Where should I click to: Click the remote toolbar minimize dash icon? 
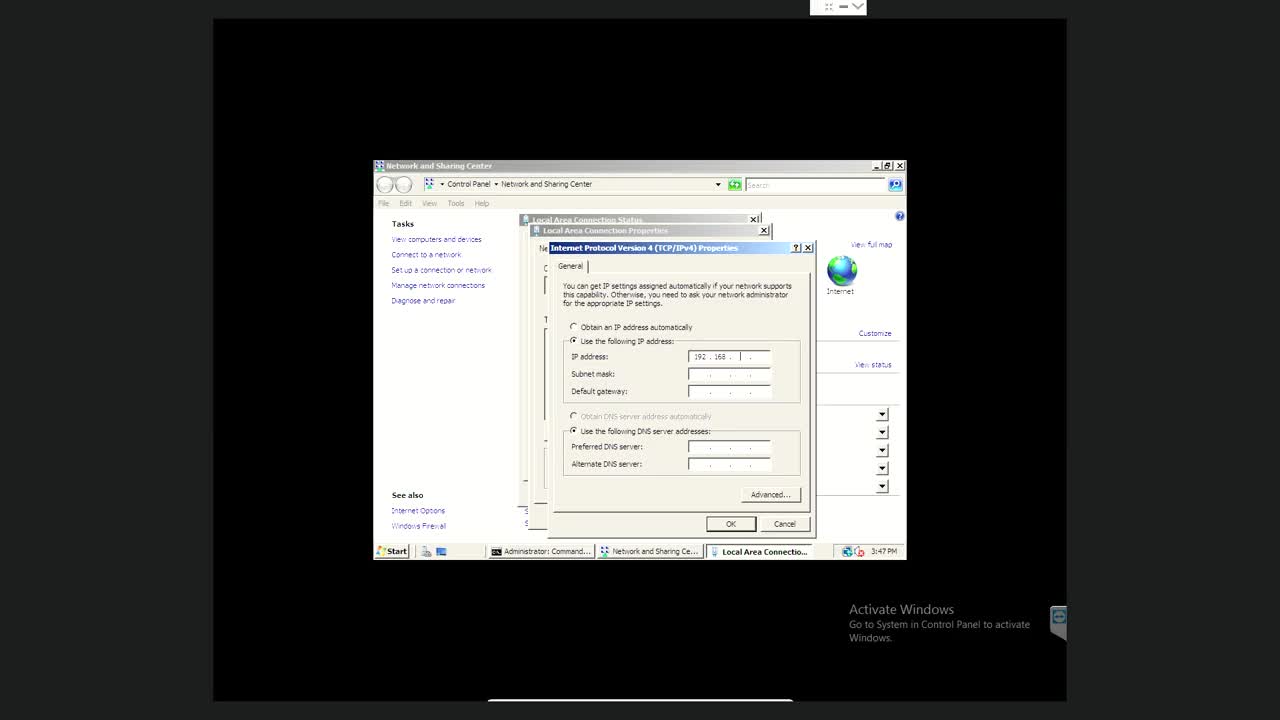pos(843,7)
